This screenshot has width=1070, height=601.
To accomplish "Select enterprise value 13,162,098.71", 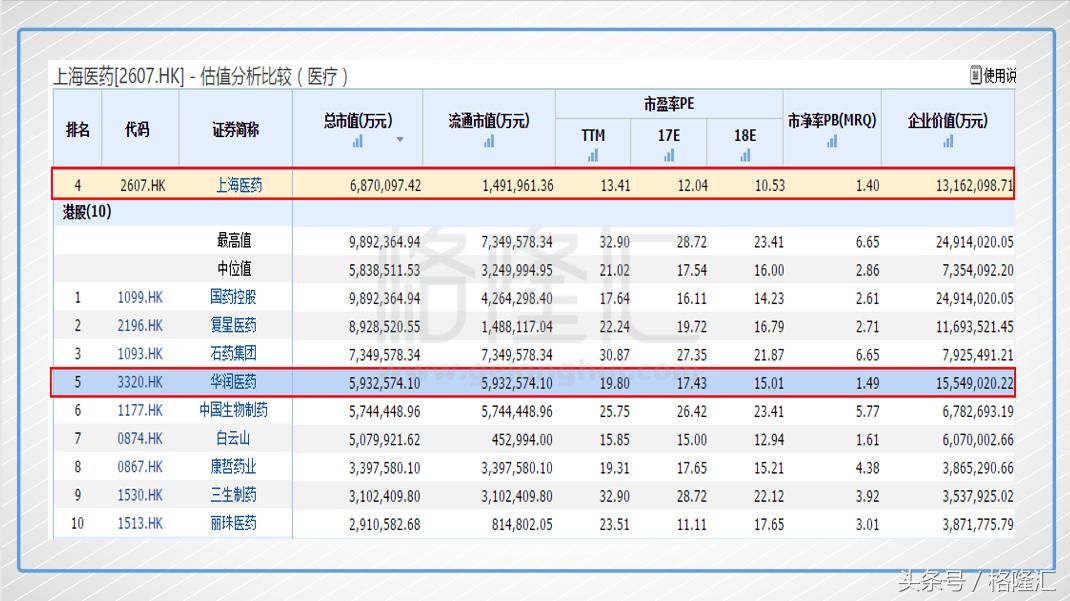I will click(x=974, y=186).
